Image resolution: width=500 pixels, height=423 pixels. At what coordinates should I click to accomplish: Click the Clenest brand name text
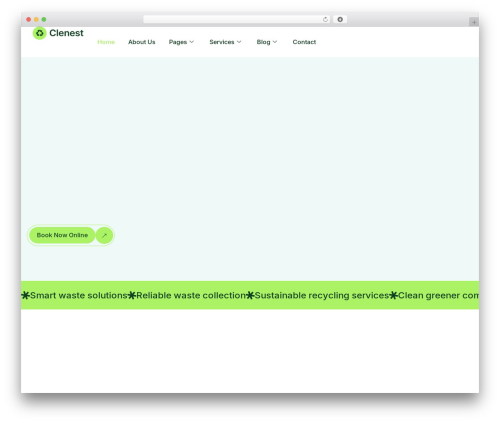click(x=66, y=33)
